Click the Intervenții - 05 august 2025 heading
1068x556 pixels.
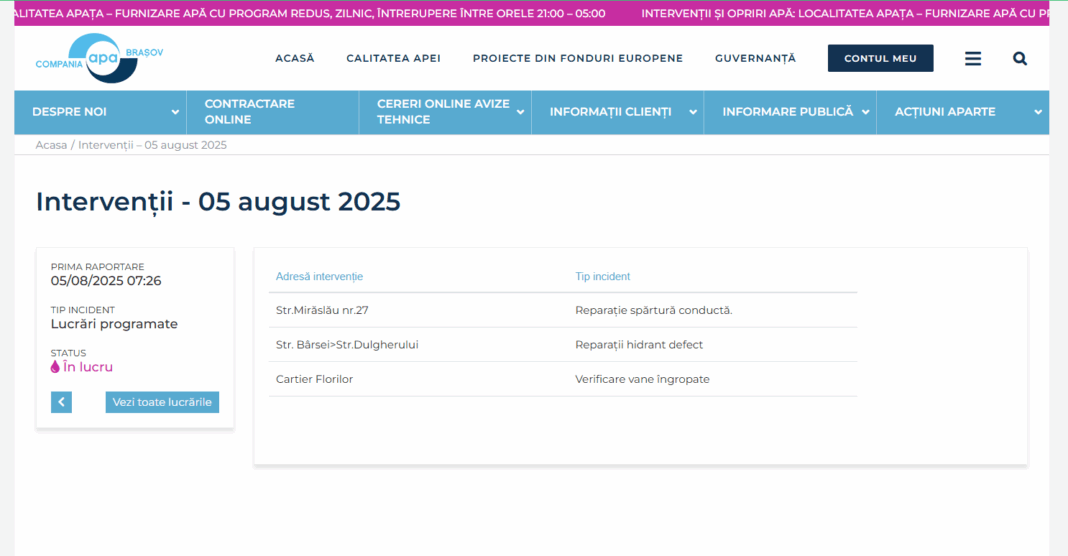click(x=218, y=202)
